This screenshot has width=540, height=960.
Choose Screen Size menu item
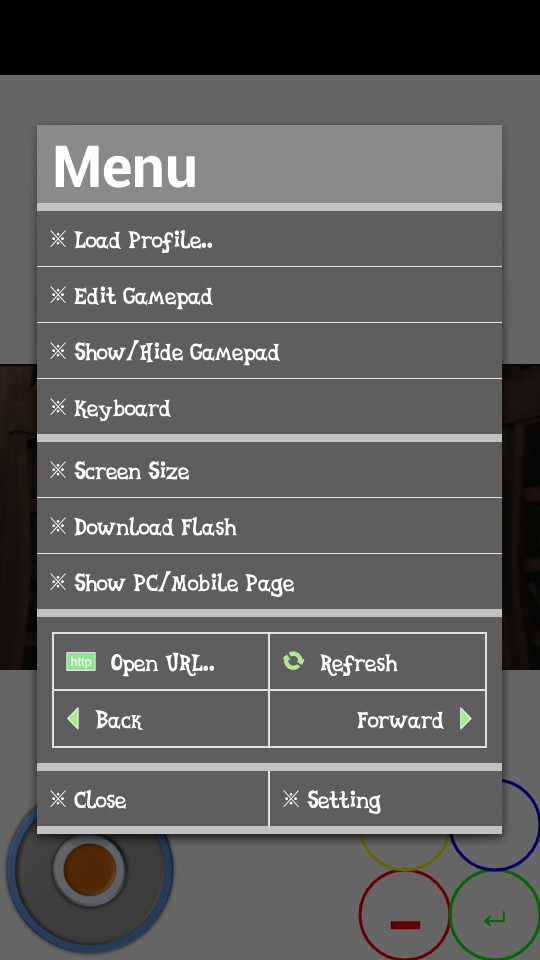(x=269, y=470)
